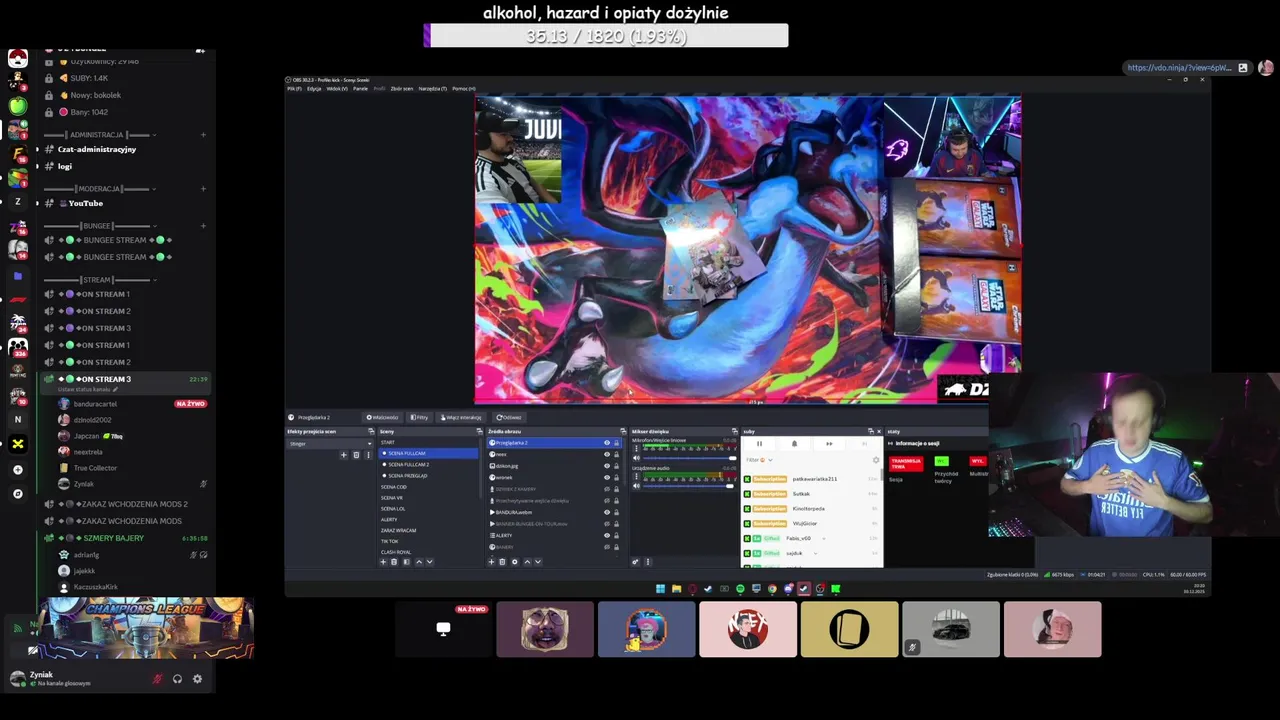Open the Pomoc menu in OBS

[463, 88]
